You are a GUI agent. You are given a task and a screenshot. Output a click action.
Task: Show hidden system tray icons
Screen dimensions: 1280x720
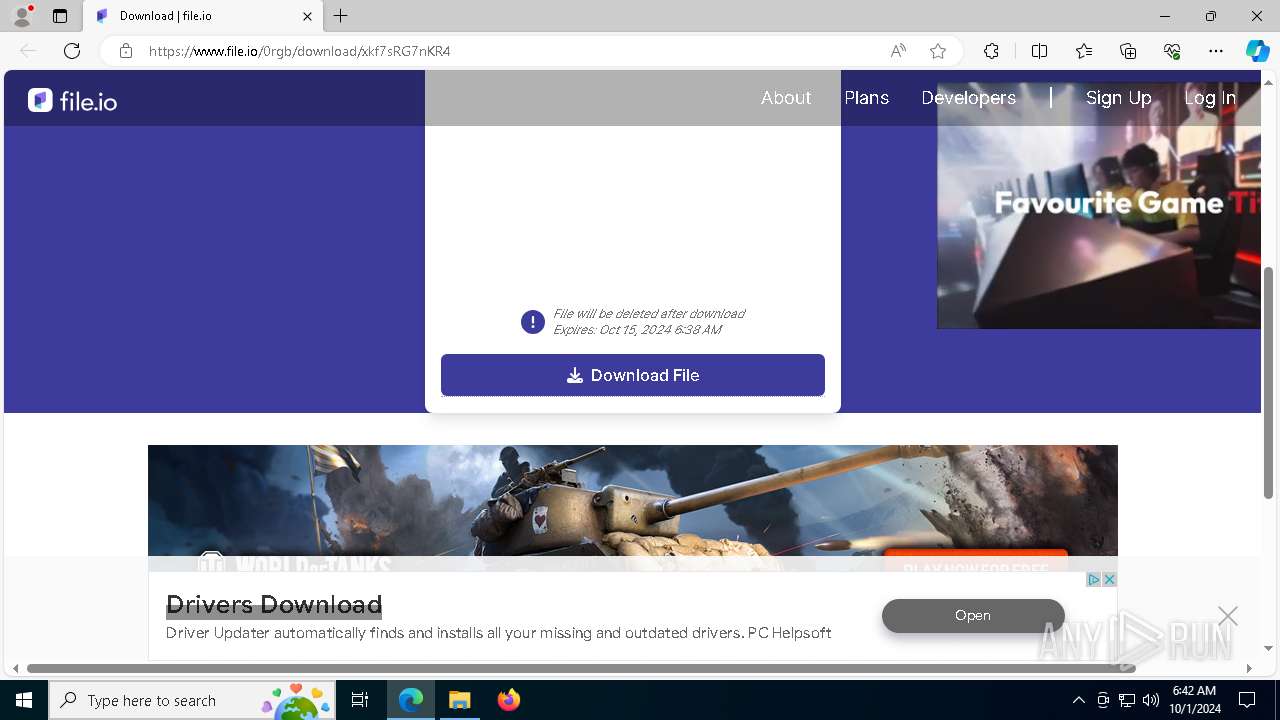[1078, 700]
